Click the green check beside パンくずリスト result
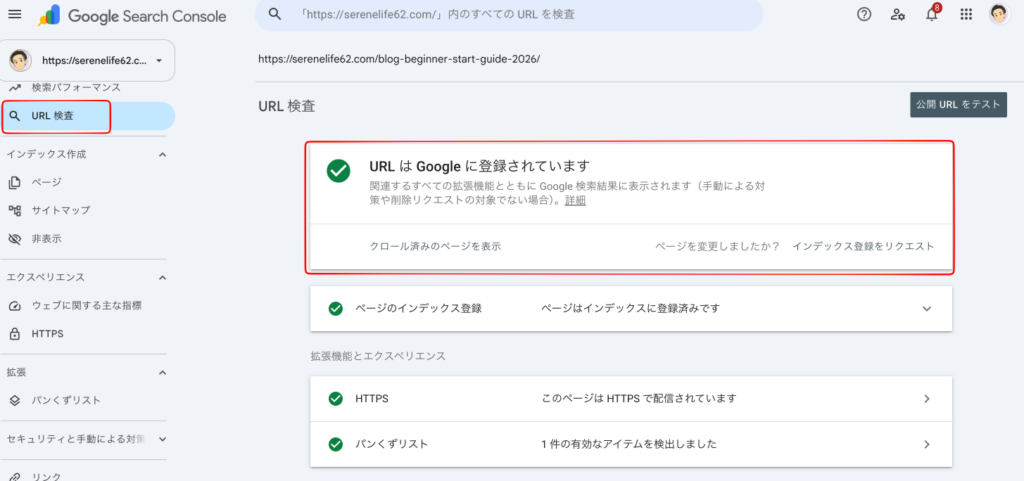 tap(336, 444)
